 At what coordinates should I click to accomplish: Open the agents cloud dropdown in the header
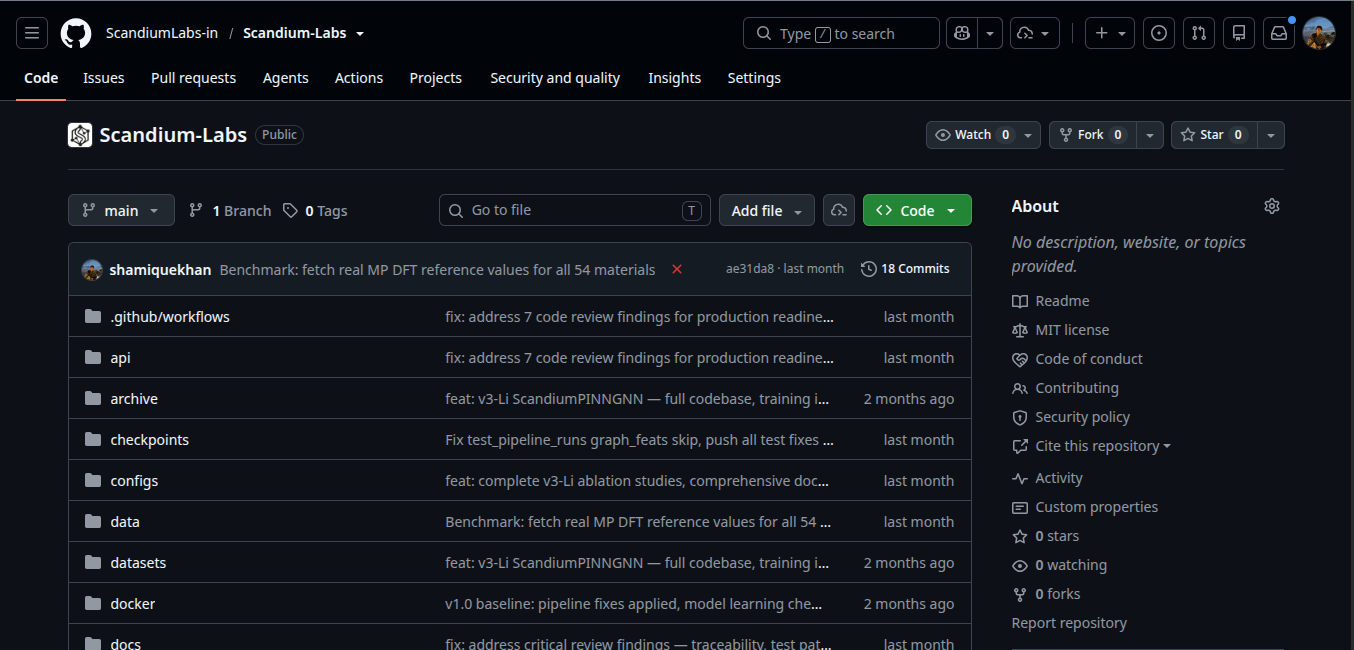point(1035,33)
